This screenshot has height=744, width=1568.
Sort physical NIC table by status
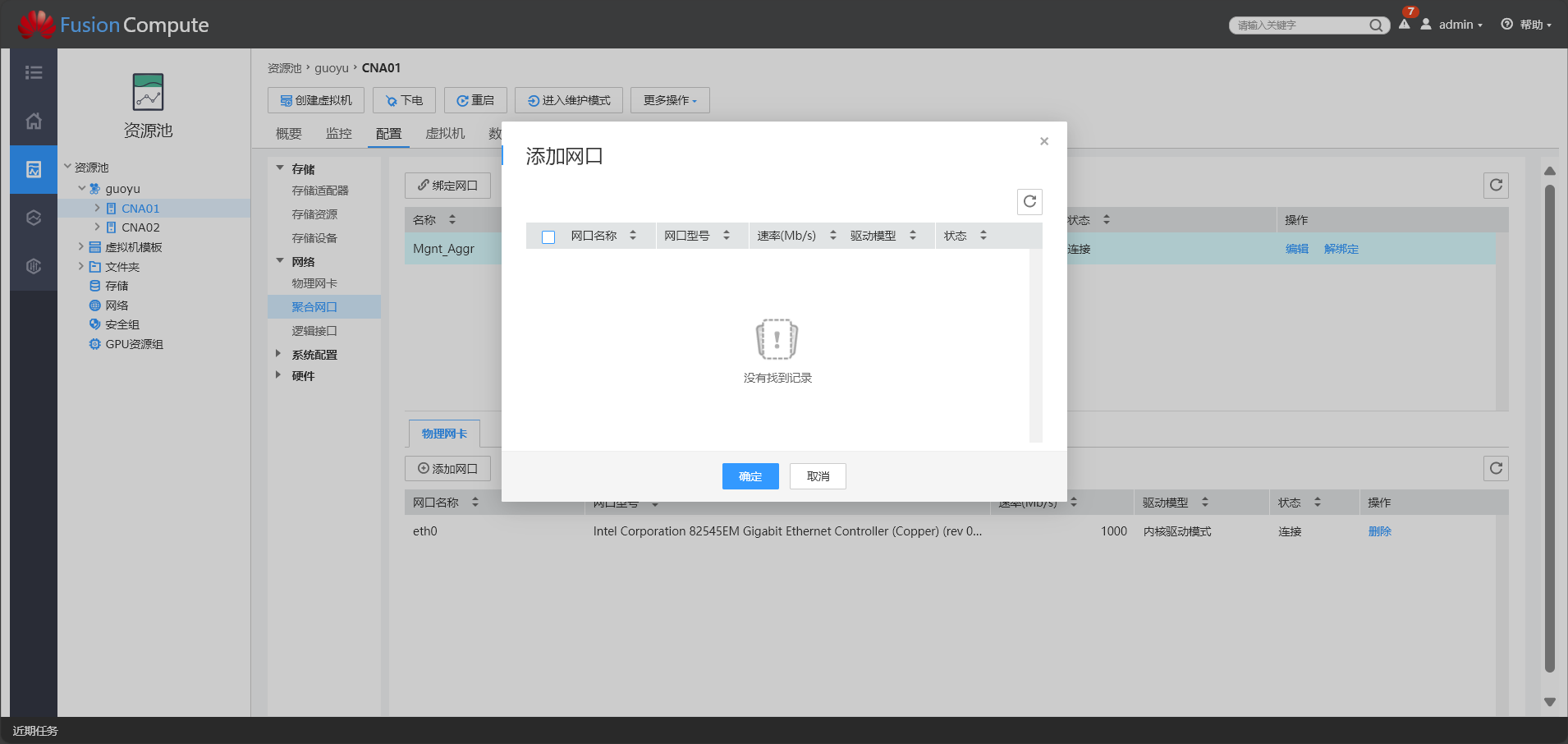1318,502
